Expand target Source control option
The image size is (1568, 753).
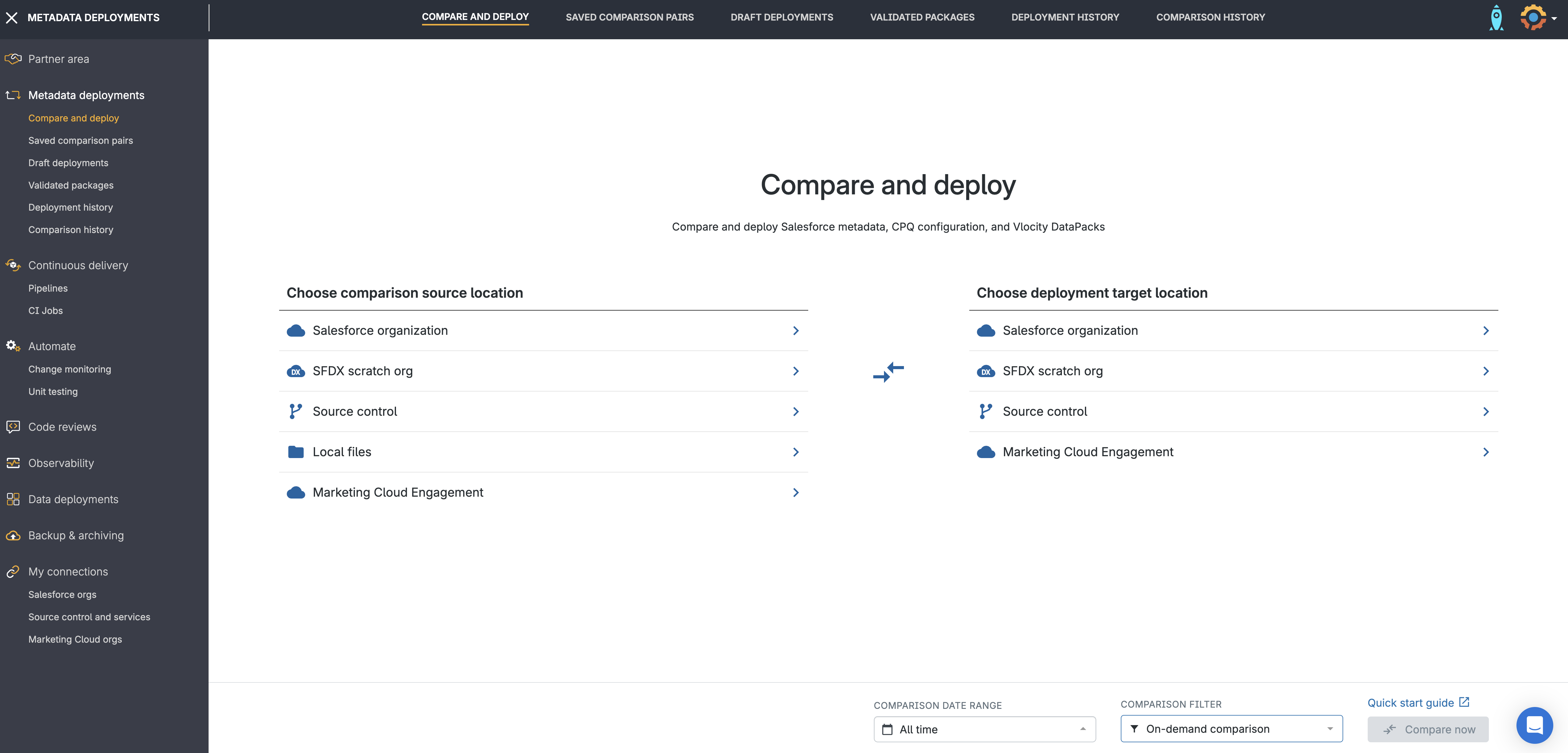pos(1233,412)
